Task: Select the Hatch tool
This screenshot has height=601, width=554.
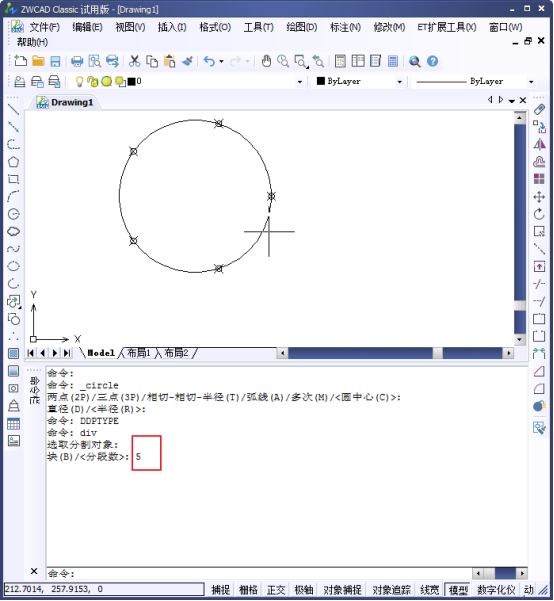Action: tap(13, 353)
